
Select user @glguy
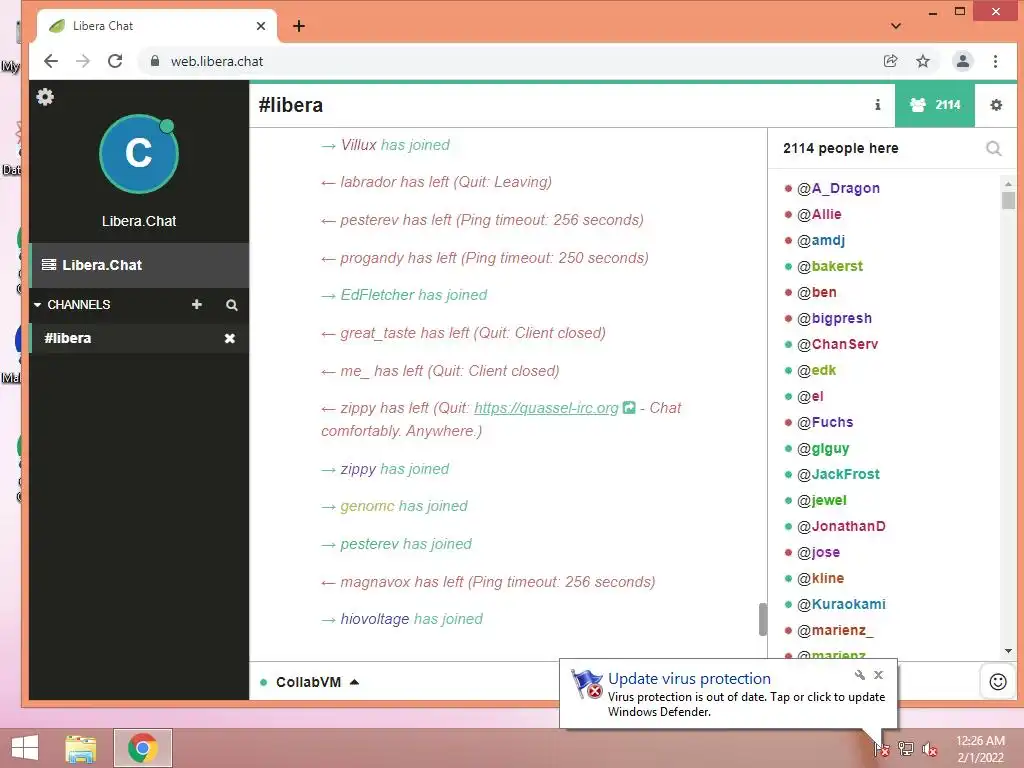pyautogui.click(x=823, y=449)
